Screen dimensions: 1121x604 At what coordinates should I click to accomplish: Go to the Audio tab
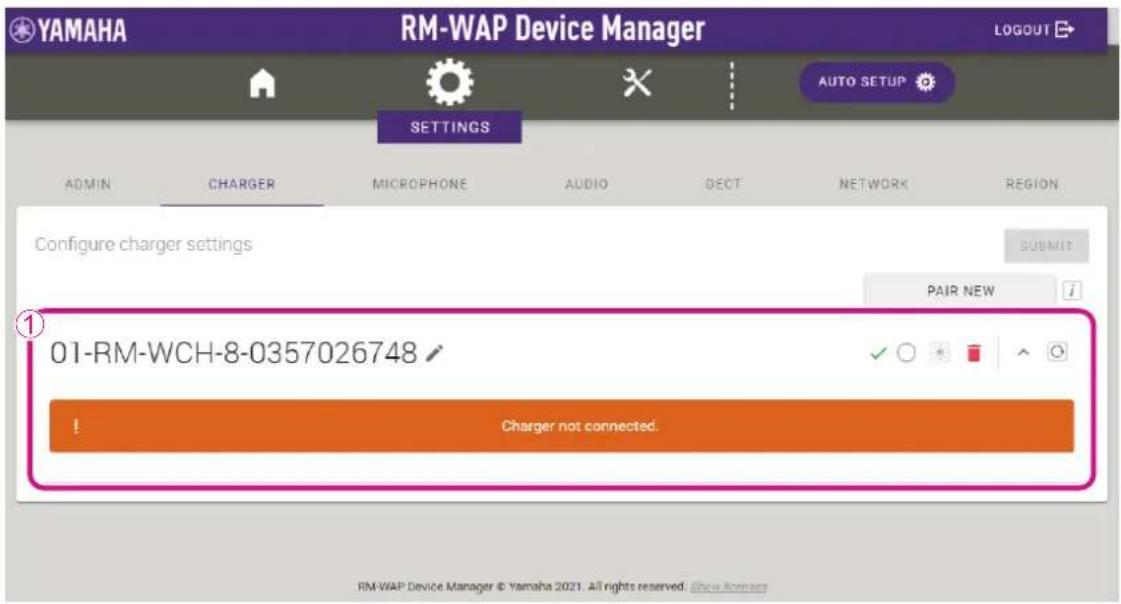[x=586, y=184]
